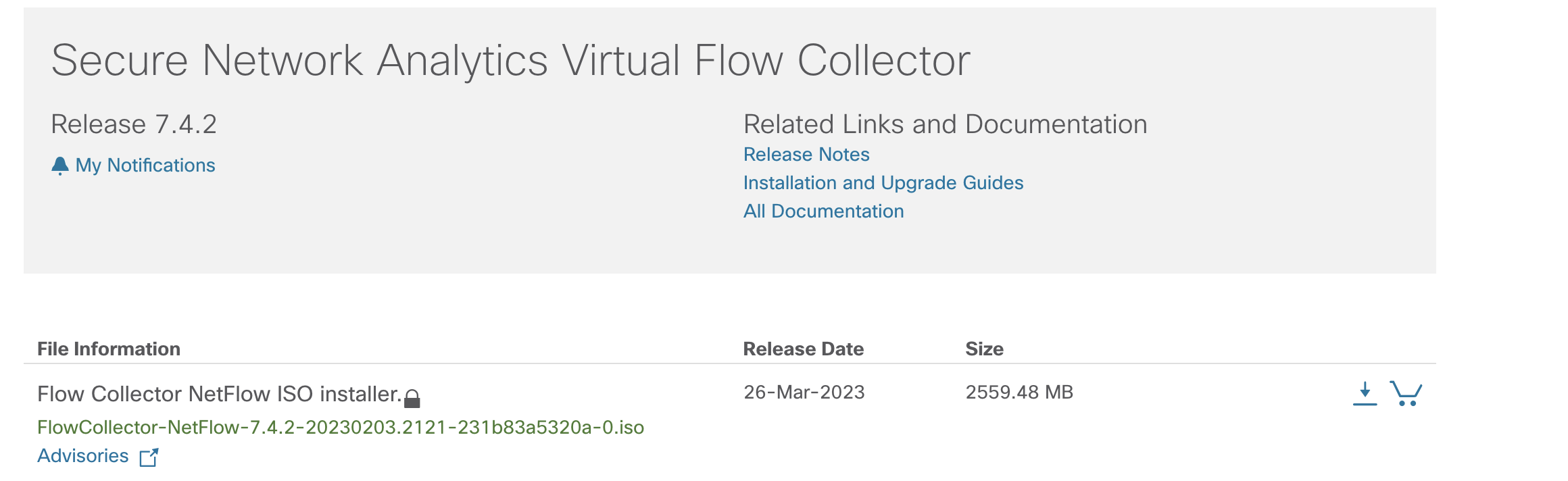Click the padlock icon beside installer name

coord(412,399)
